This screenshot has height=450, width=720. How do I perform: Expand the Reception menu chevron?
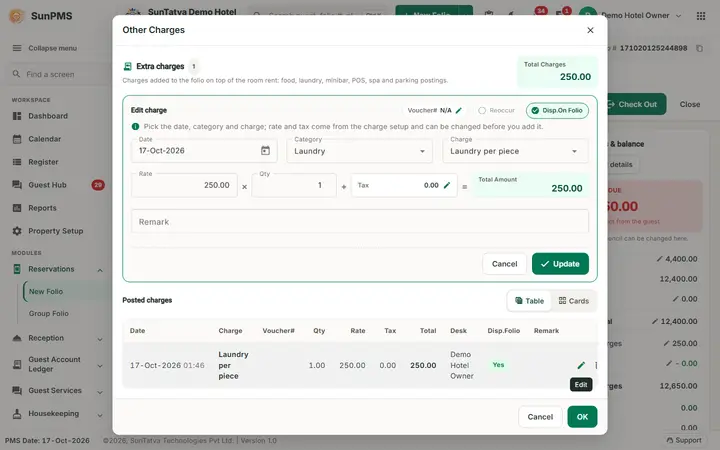100,339
